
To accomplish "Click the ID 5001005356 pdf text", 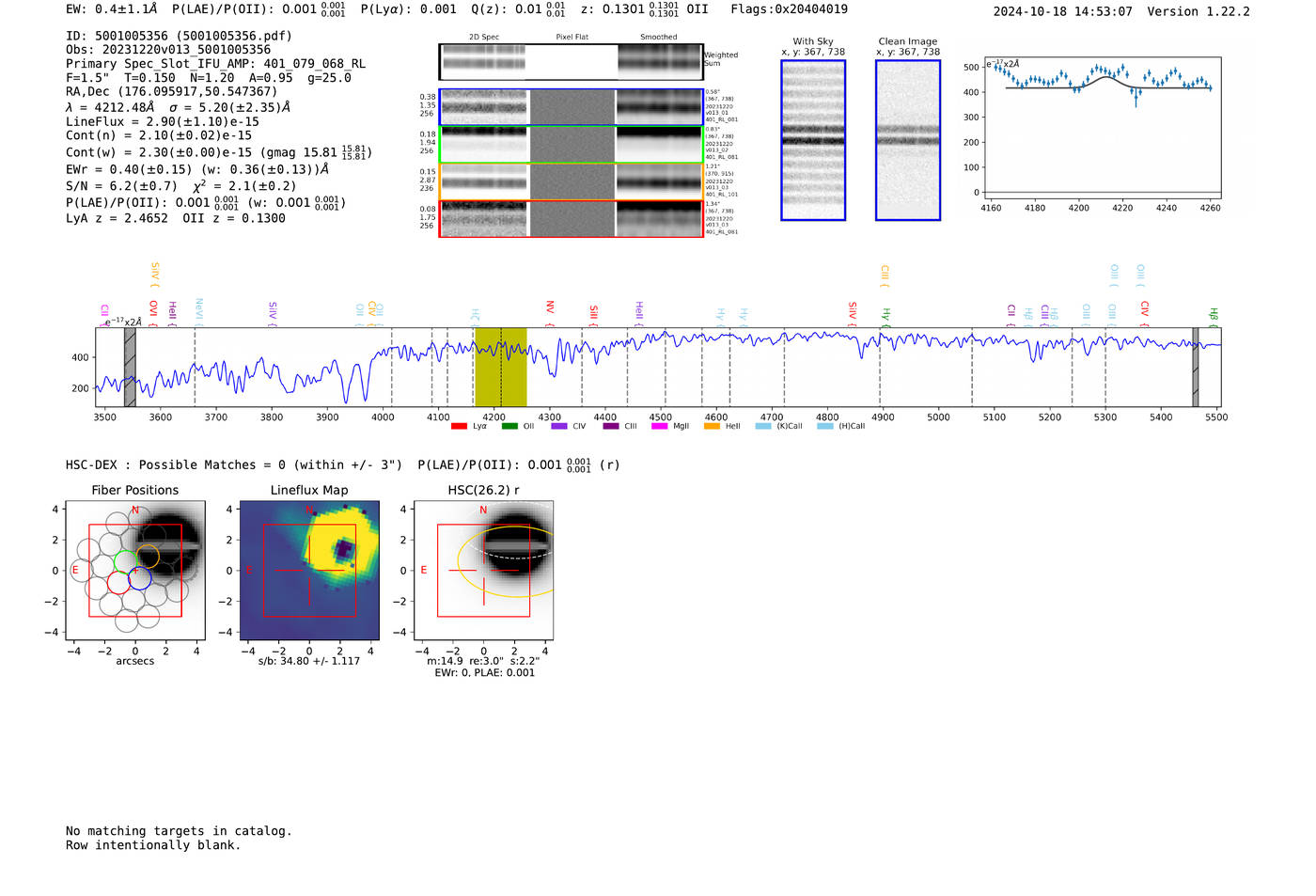I will click(x=179, y=36).
